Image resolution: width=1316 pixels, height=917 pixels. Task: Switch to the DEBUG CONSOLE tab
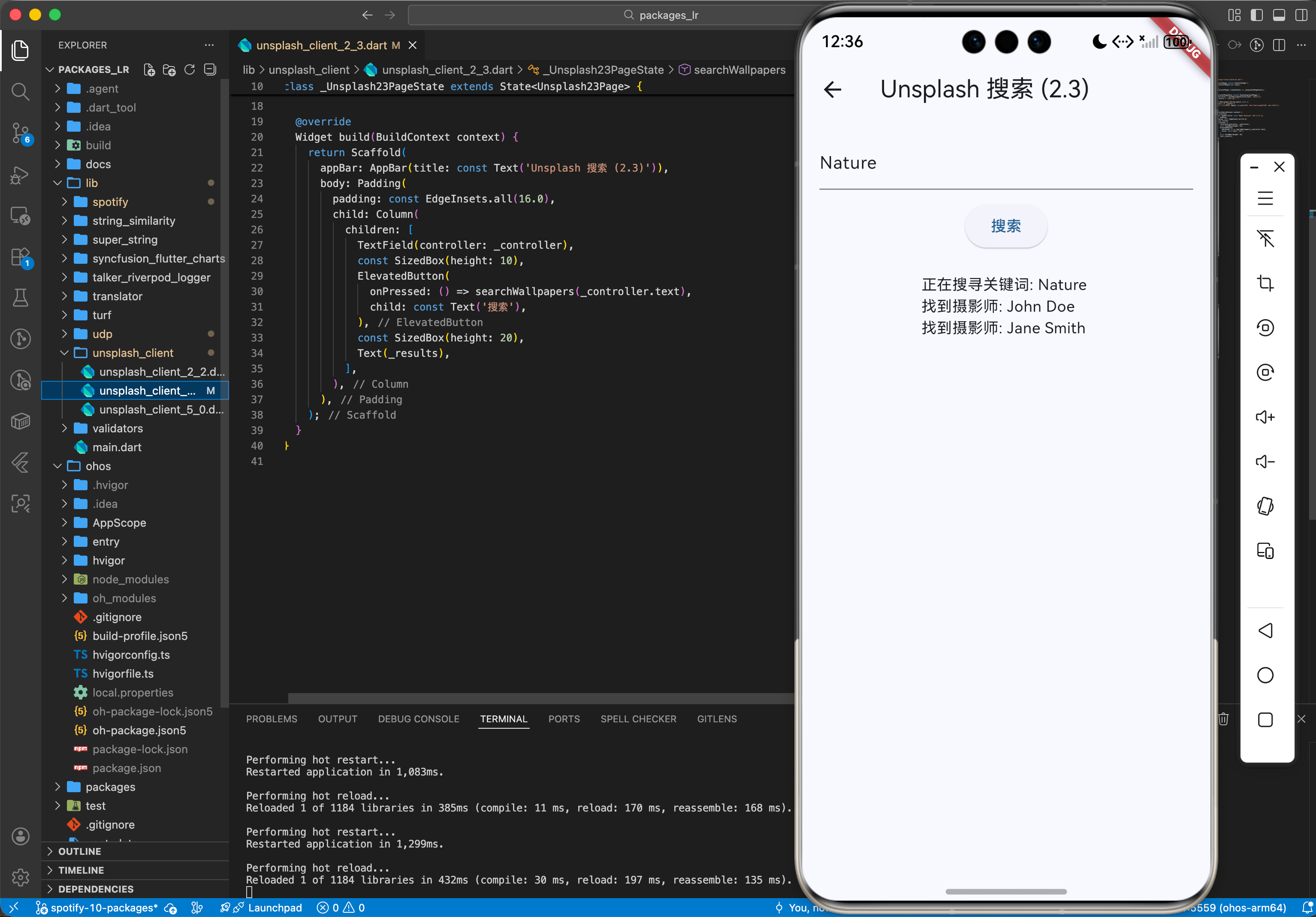pos(418,719)
